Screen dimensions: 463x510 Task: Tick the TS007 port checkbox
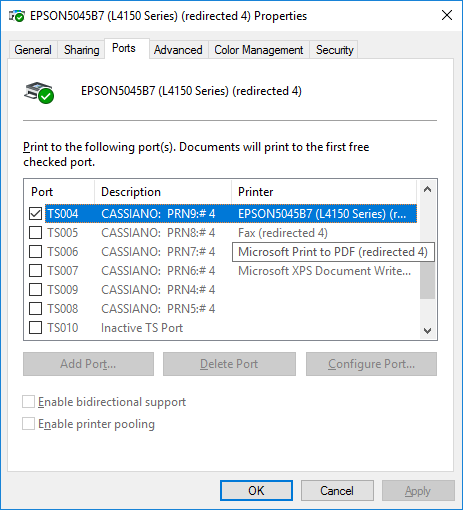tap(35, 271)
